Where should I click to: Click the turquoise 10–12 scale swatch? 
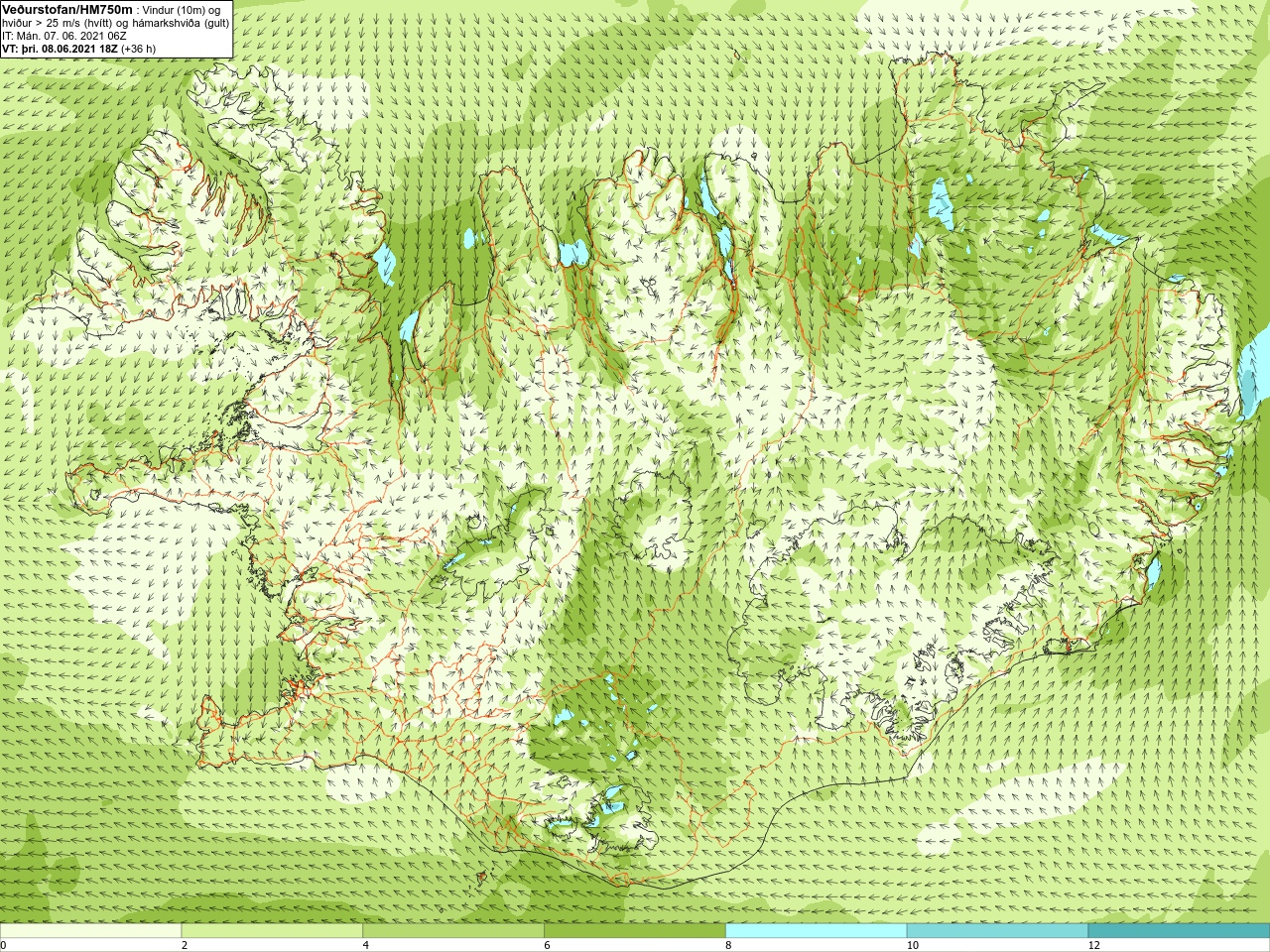[x=997, y=931]
